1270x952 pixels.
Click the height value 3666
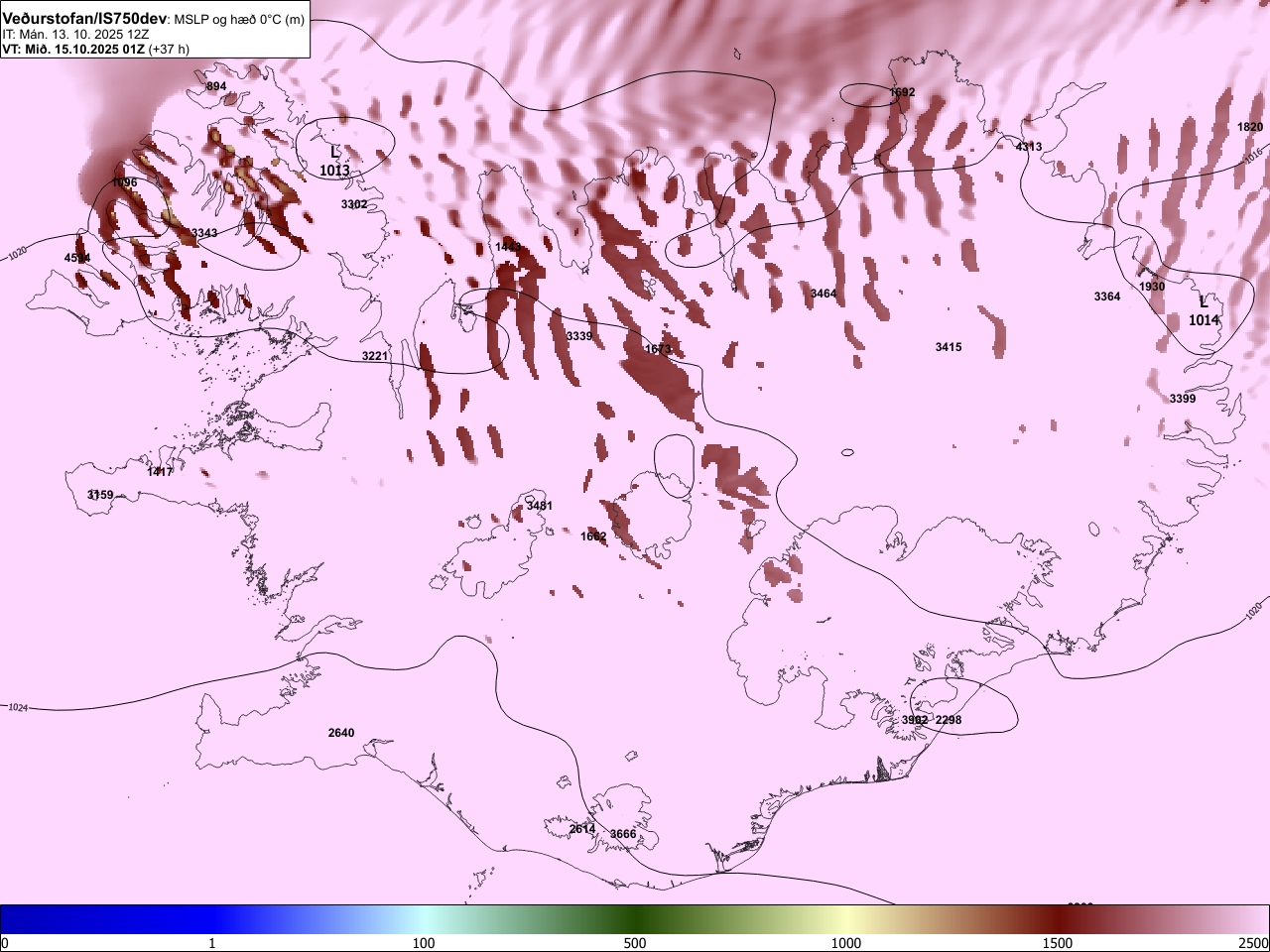pyautogui.click(x=623, y=834)
